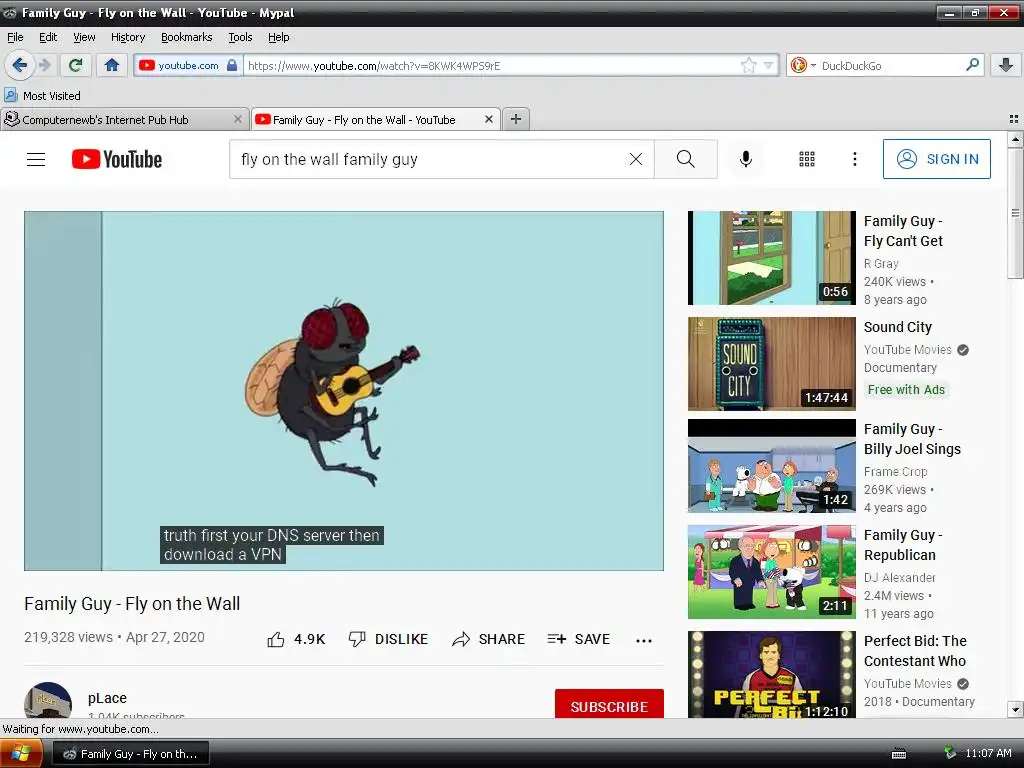1024x768 pixels.
Task: Open the Edit menu
Action: pos(48,37)
